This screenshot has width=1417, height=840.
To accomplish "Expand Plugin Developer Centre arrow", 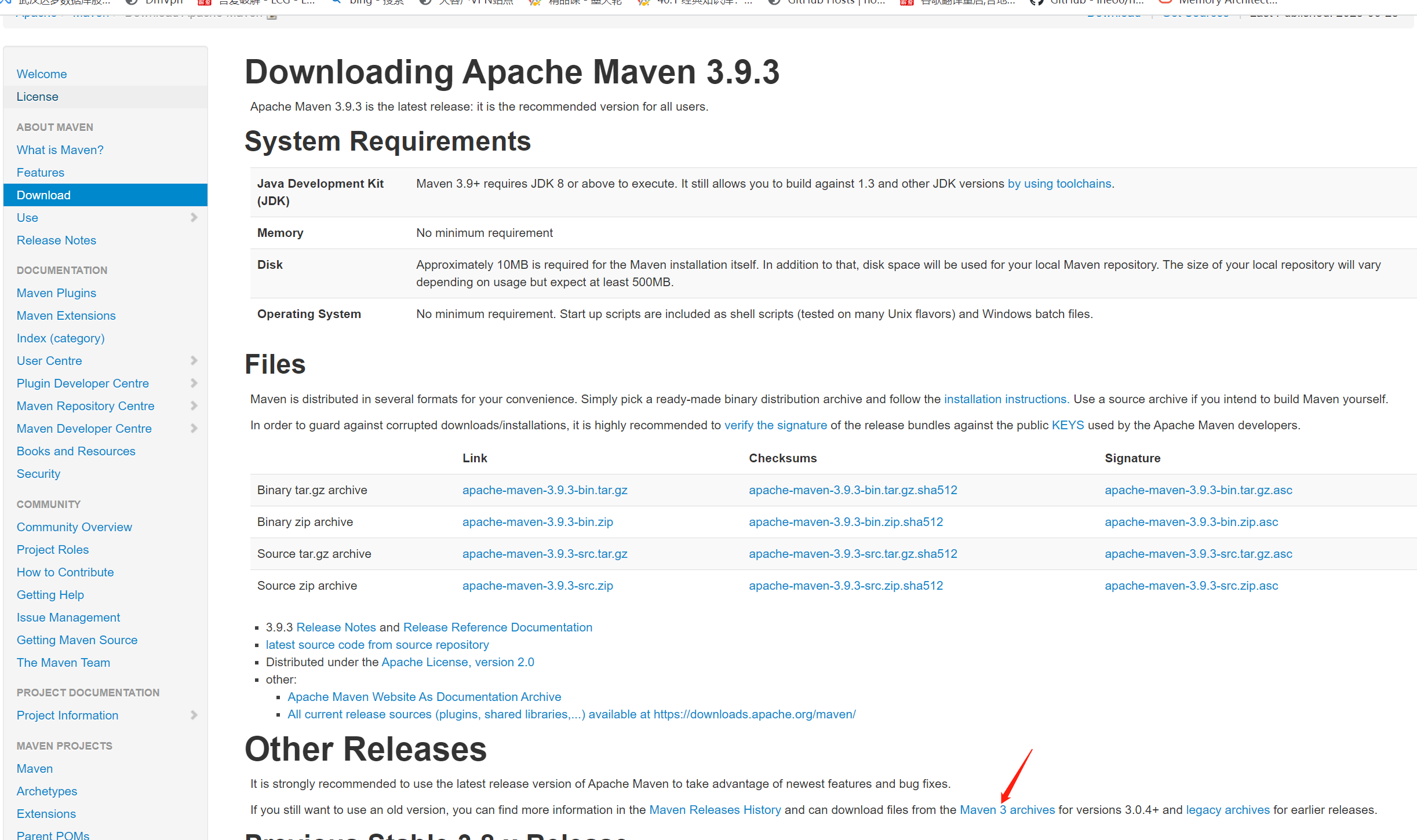I will coord(194,384).
